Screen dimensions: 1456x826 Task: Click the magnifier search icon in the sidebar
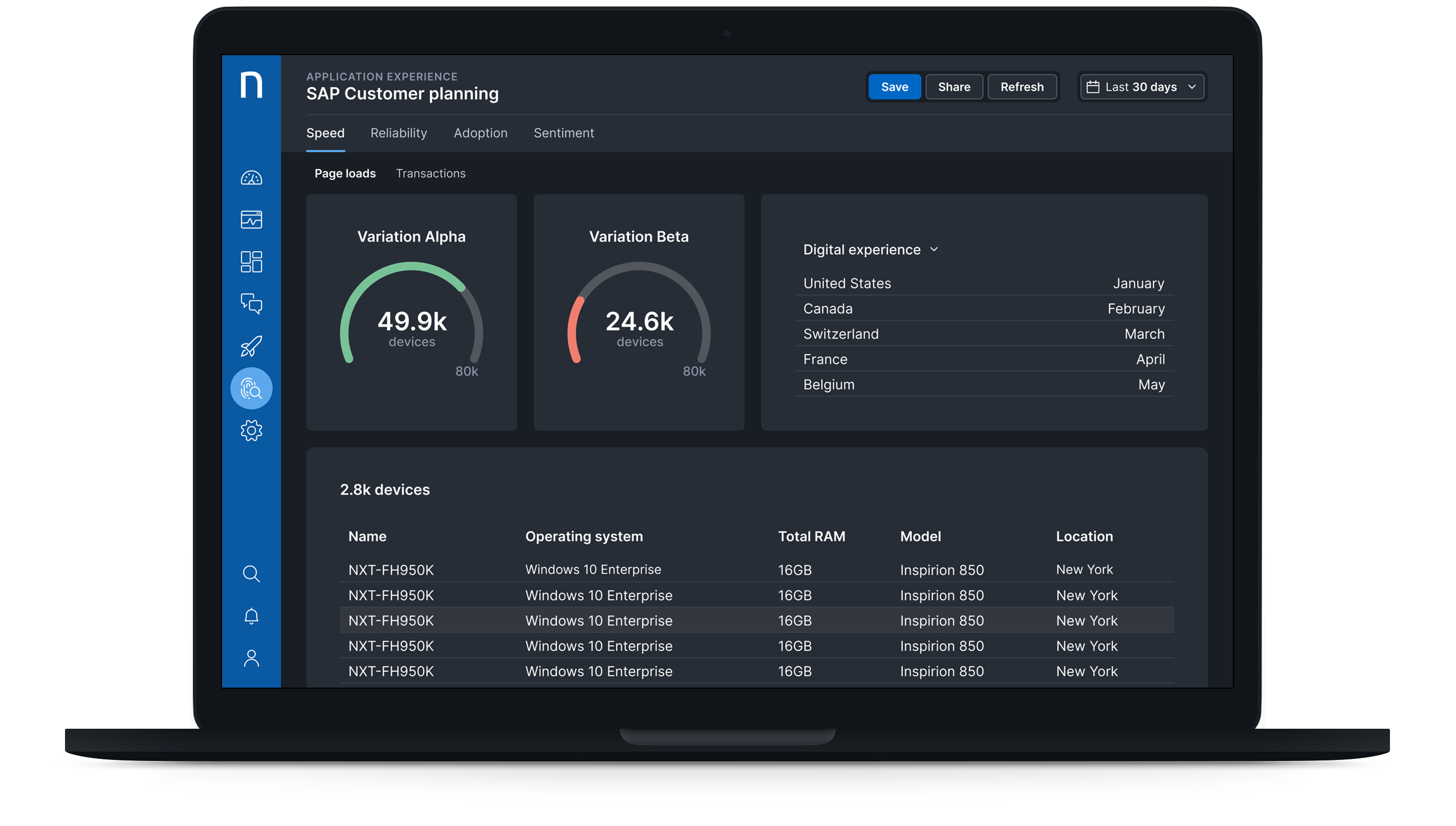[251, 574]
